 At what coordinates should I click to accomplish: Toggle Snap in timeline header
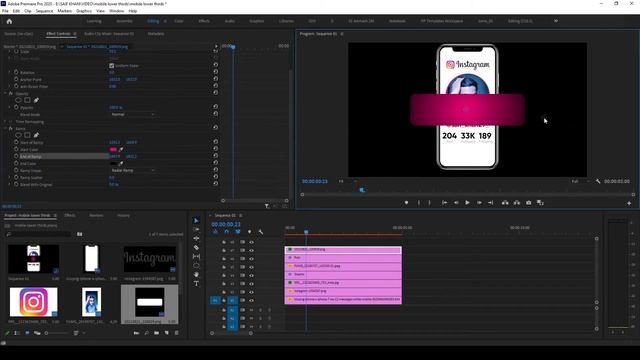click(x=227, y=232)
